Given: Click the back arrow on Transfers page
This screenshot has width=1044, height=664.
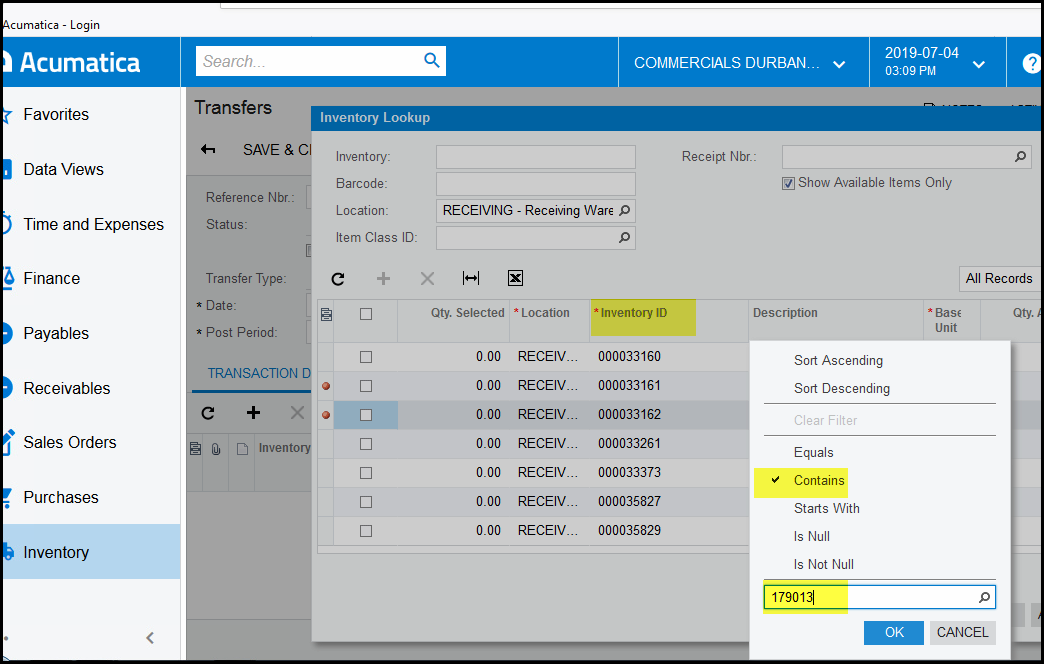Looking at the screenshot, I should [208, 150].
